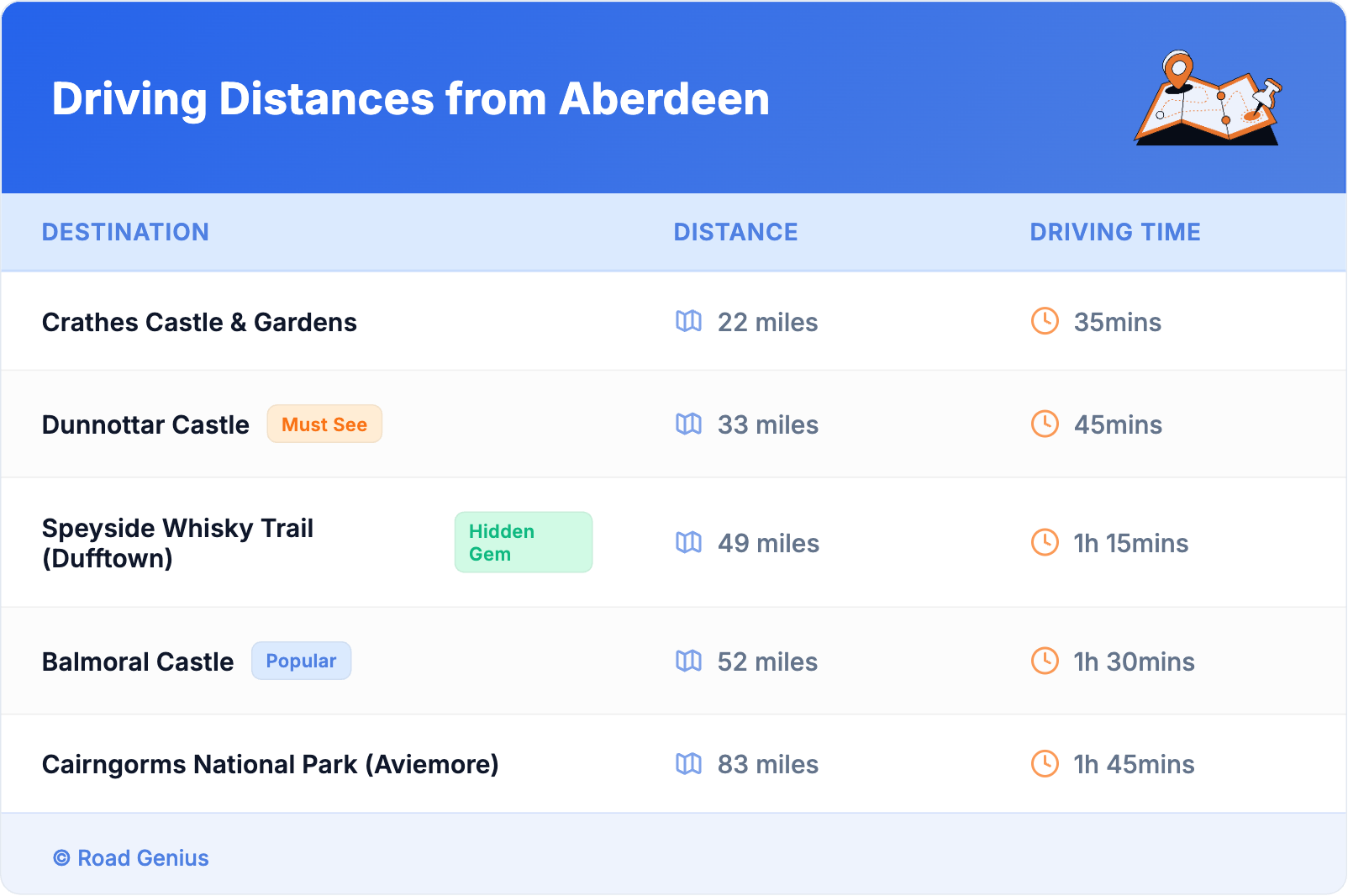
Task: Click the clock icon beside 35mins
Action: [x=1045, y=321]
